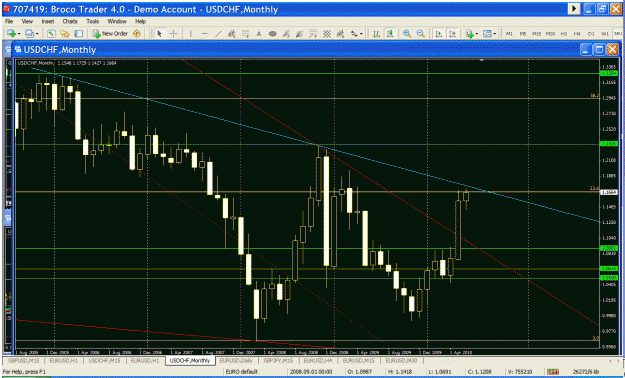
Task: Click the Expert Advisors icon beside New Order
Action: click(136, 34)
